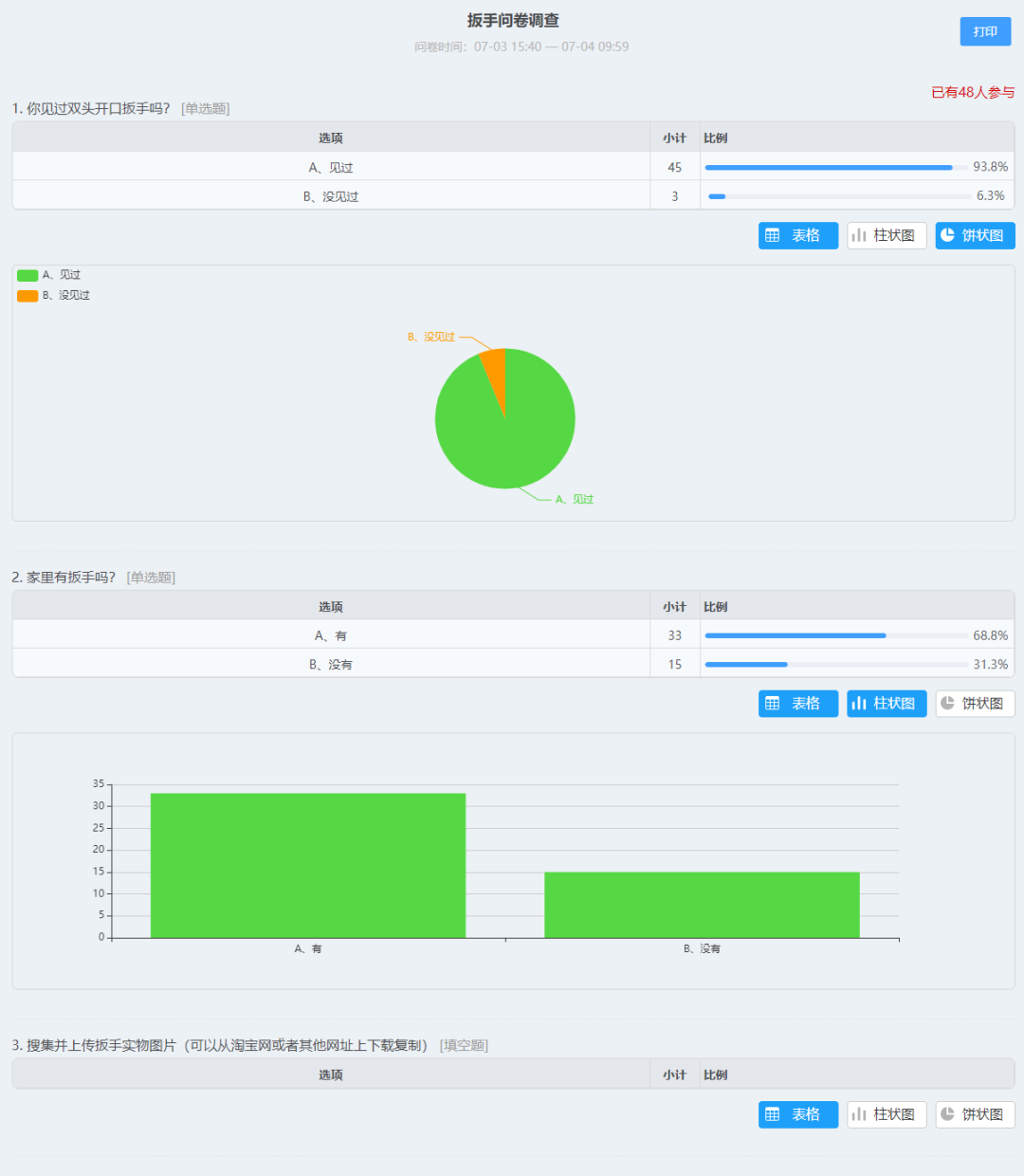Viewport: 1024px width, 1176px height.
Task: Open pie chart view for question 1
Action: coord(975,235)
